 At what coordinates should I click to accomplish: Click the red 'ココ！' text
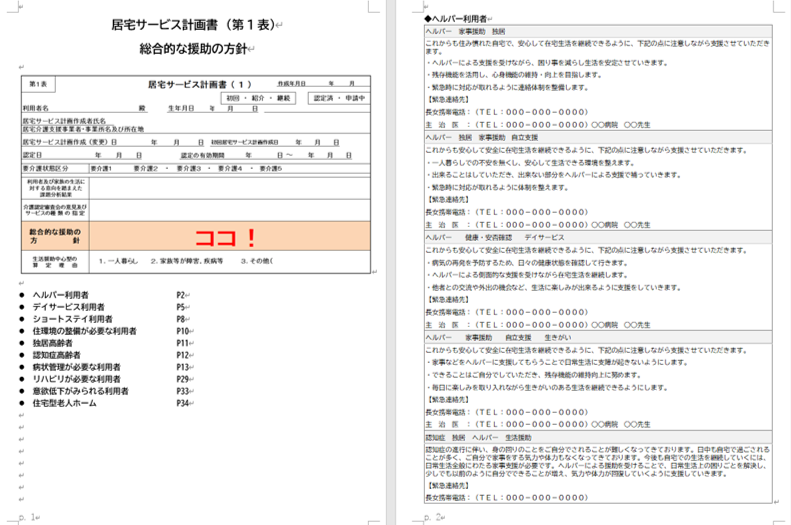225,238
